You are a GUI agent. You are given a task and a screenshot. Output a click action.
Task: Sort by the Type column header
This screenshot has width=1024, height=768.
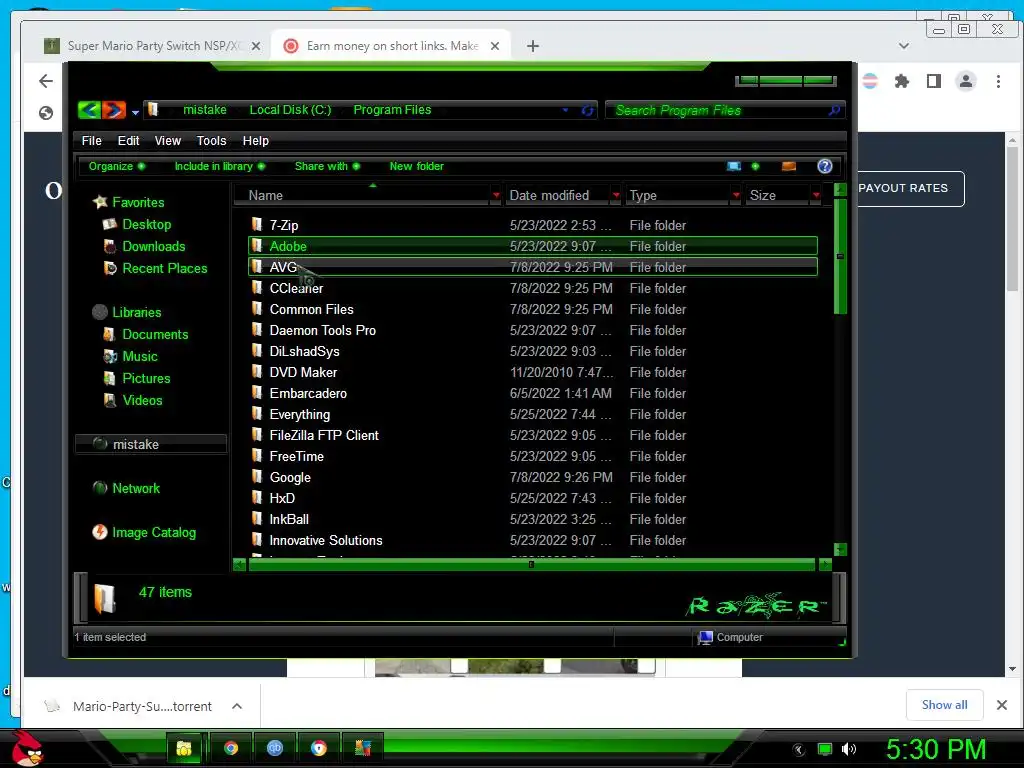point(678,195)
